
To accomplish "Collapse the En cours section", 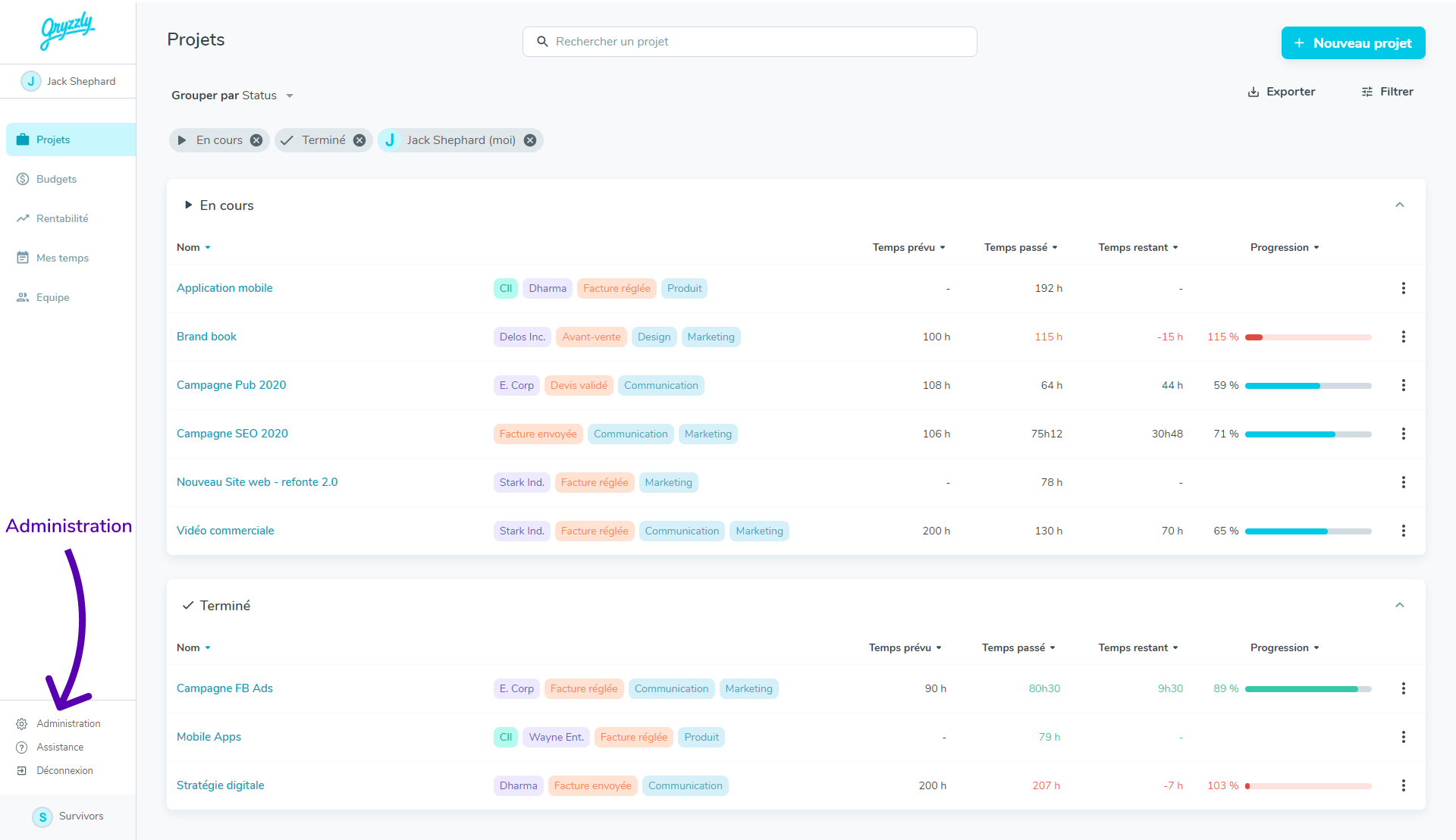I will (x=1400, y=205).
